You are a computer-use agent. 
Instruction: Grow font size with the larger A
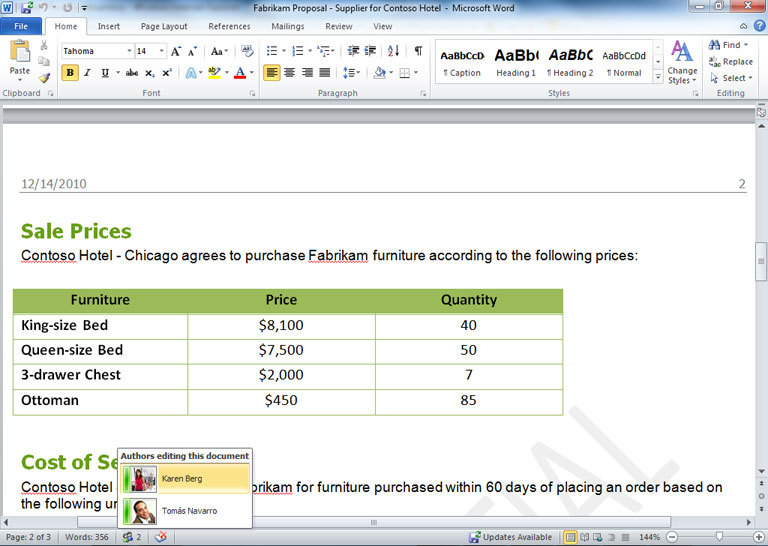[x=176, y=51]
